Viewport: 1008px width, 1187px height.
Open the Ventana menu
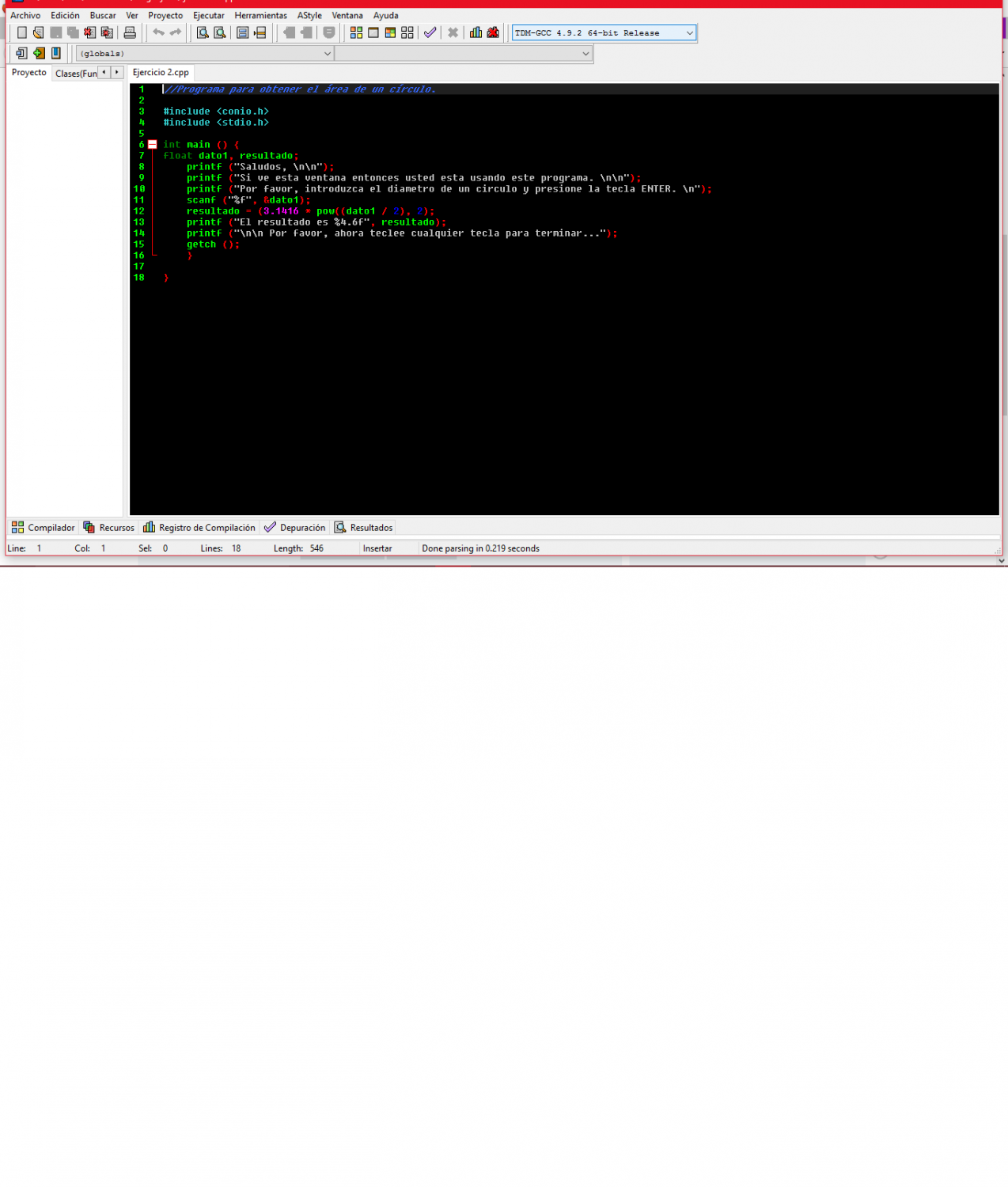(x=347, y=15)
